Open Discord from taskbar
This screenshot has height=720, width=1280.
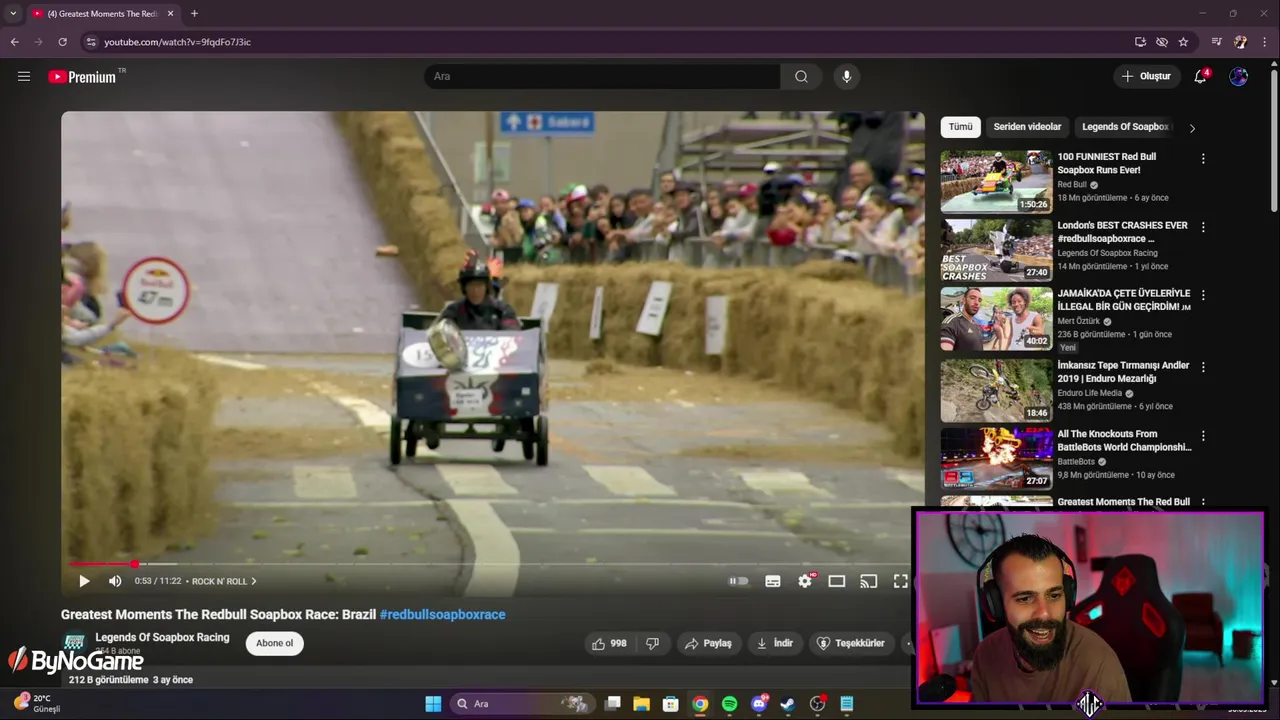coord(759,704)
